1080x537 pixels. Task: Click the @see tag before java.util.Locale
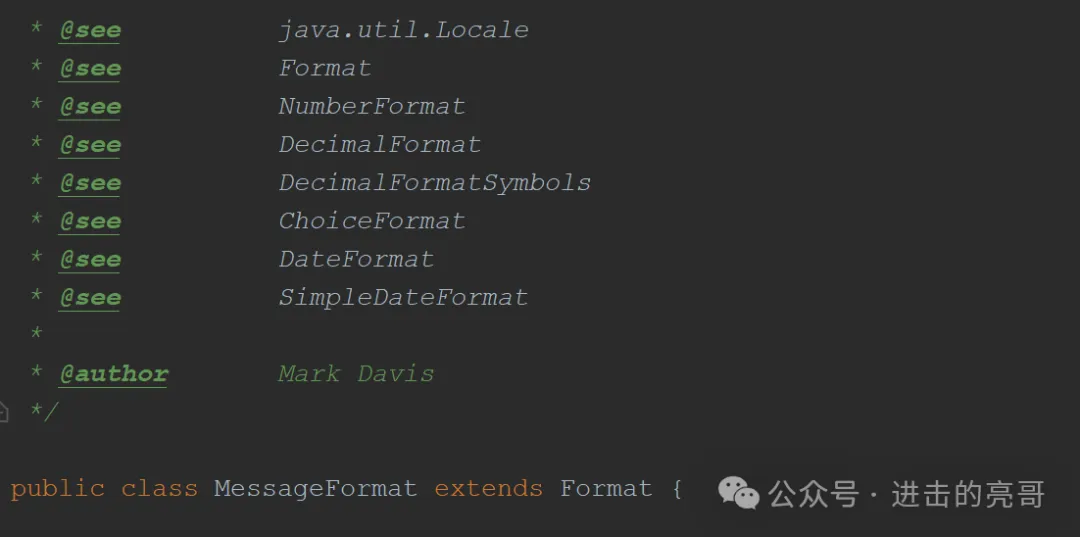90,30
